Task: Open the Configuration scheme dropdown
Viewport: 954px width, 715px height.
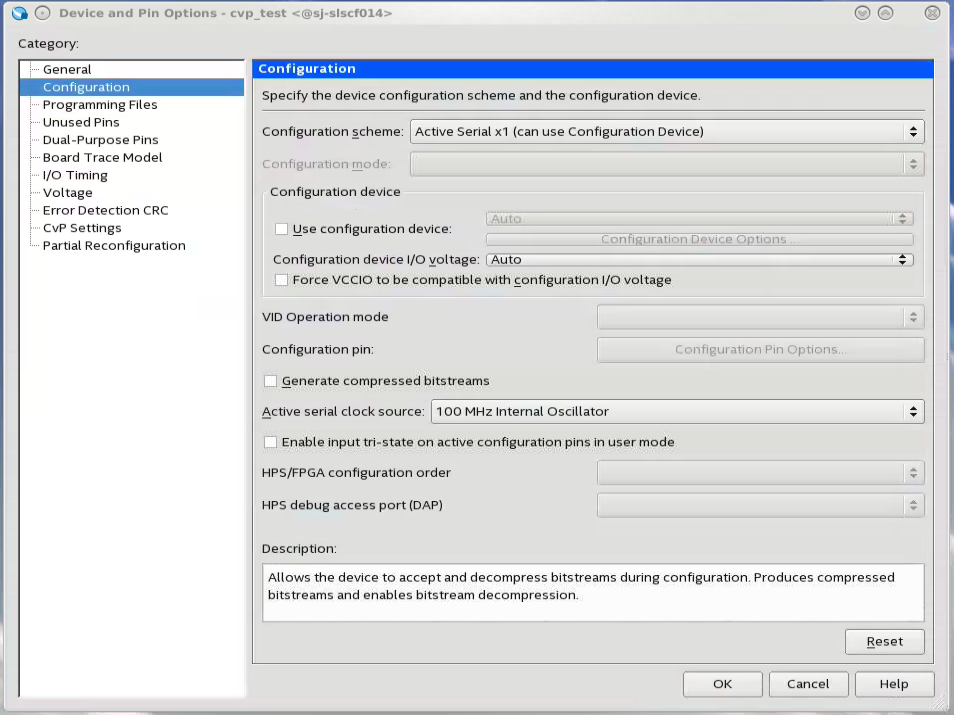Action: click(x=666, y=132)
